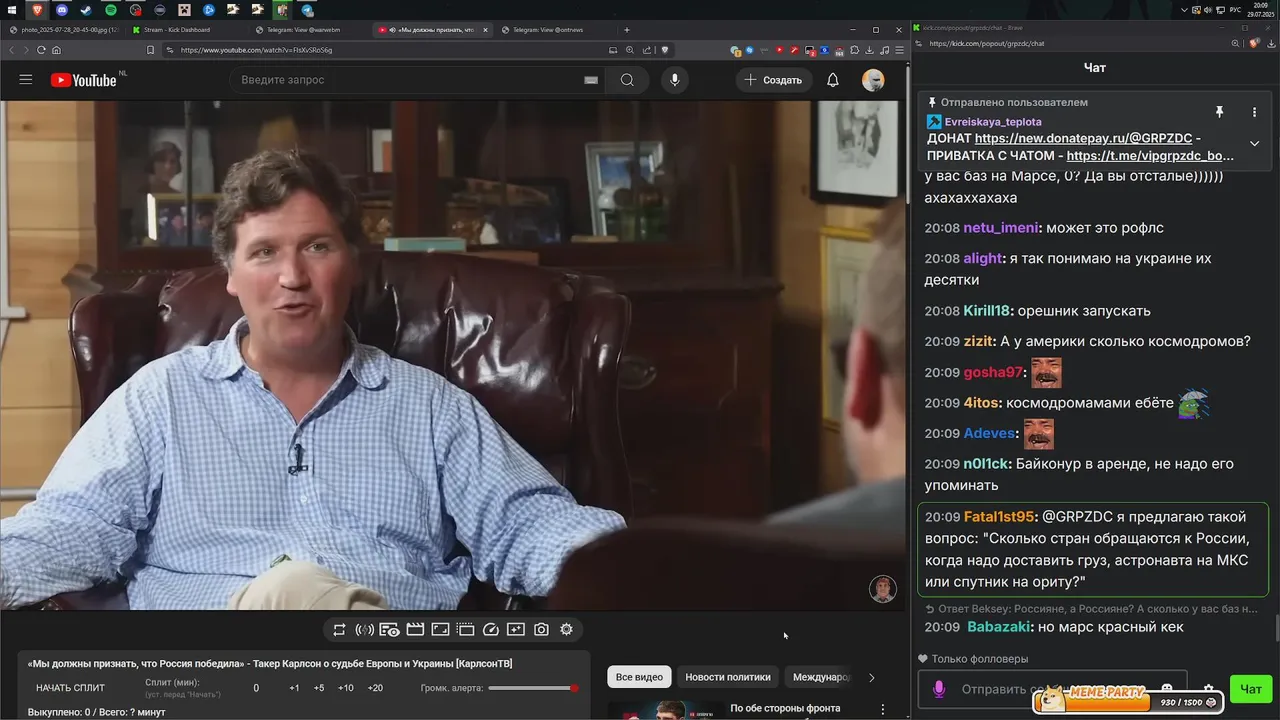Reload the YouTube page

click(x=41, y=50)
